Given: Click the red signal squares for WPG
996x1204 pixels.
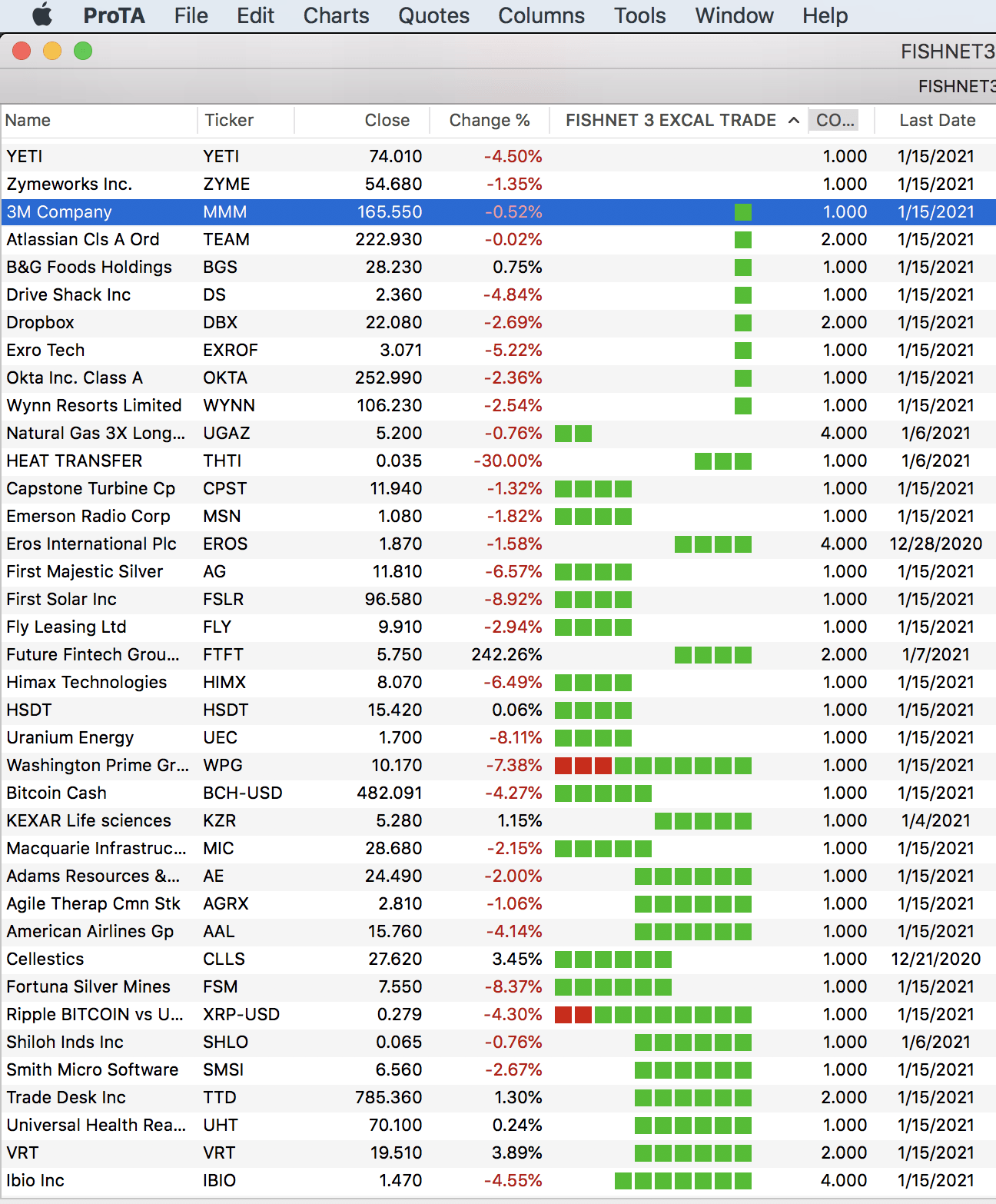Looking at the screenshot, I should (583, 765).
